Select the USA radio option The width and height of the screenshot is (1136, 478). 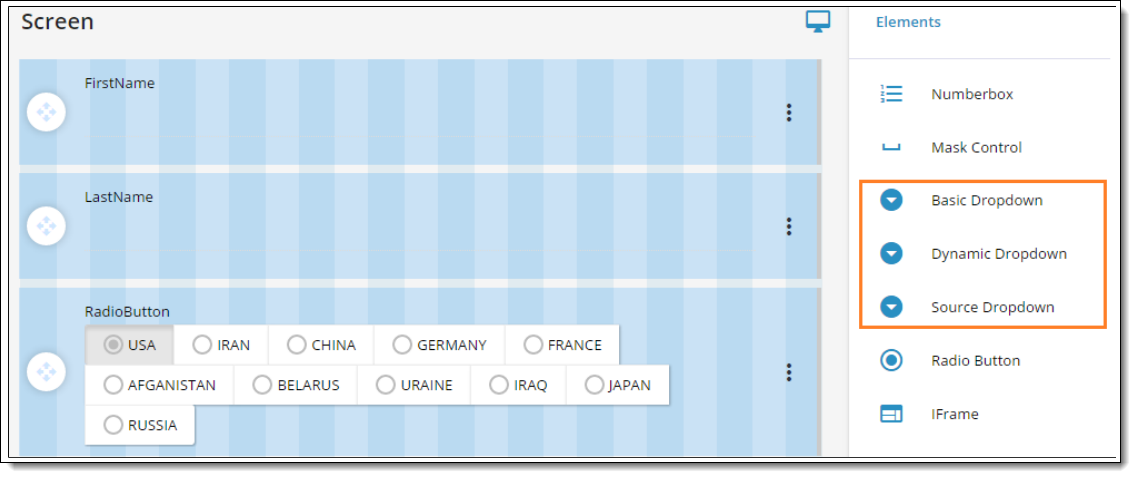coord(114,345)
